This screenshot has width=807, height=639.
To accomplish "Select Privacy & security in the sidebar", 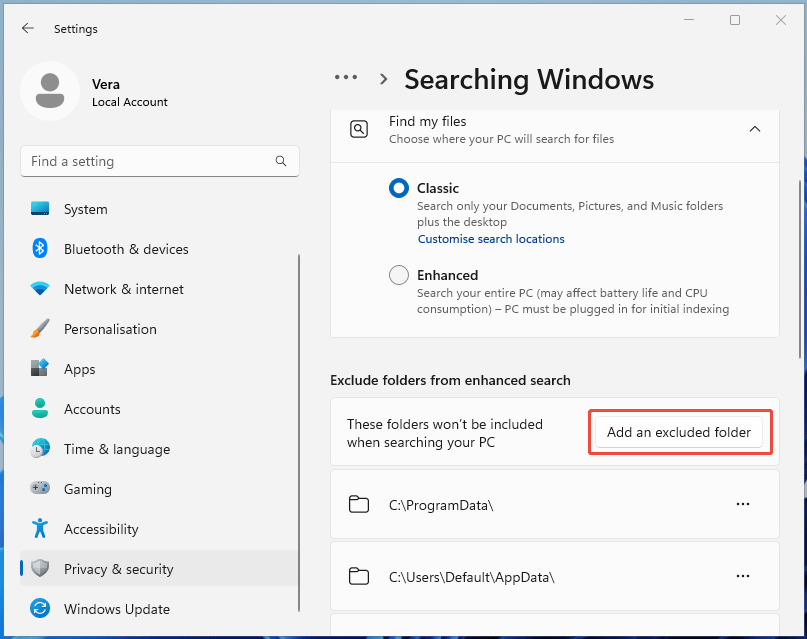I will [120, 569].
